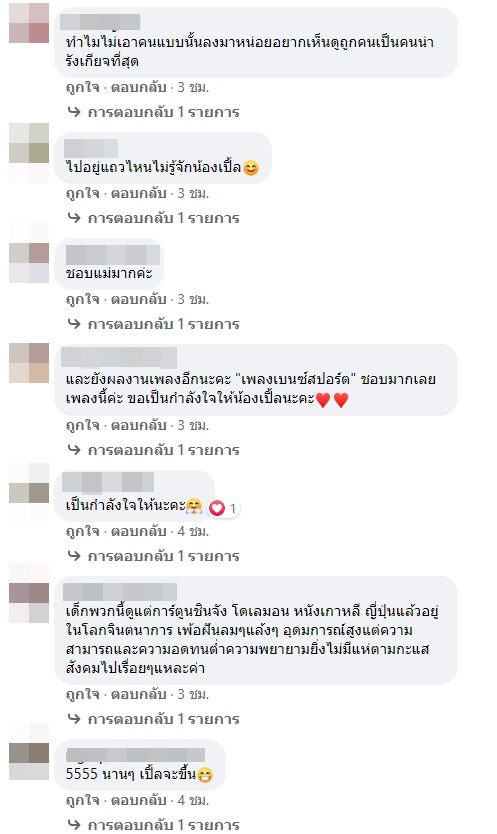The width and height of the screenshot is (497, 834).
Task: Expand 1 reply under เพลงเบนซ์สปอร์ต comment
Action: [x=163, y=450]
